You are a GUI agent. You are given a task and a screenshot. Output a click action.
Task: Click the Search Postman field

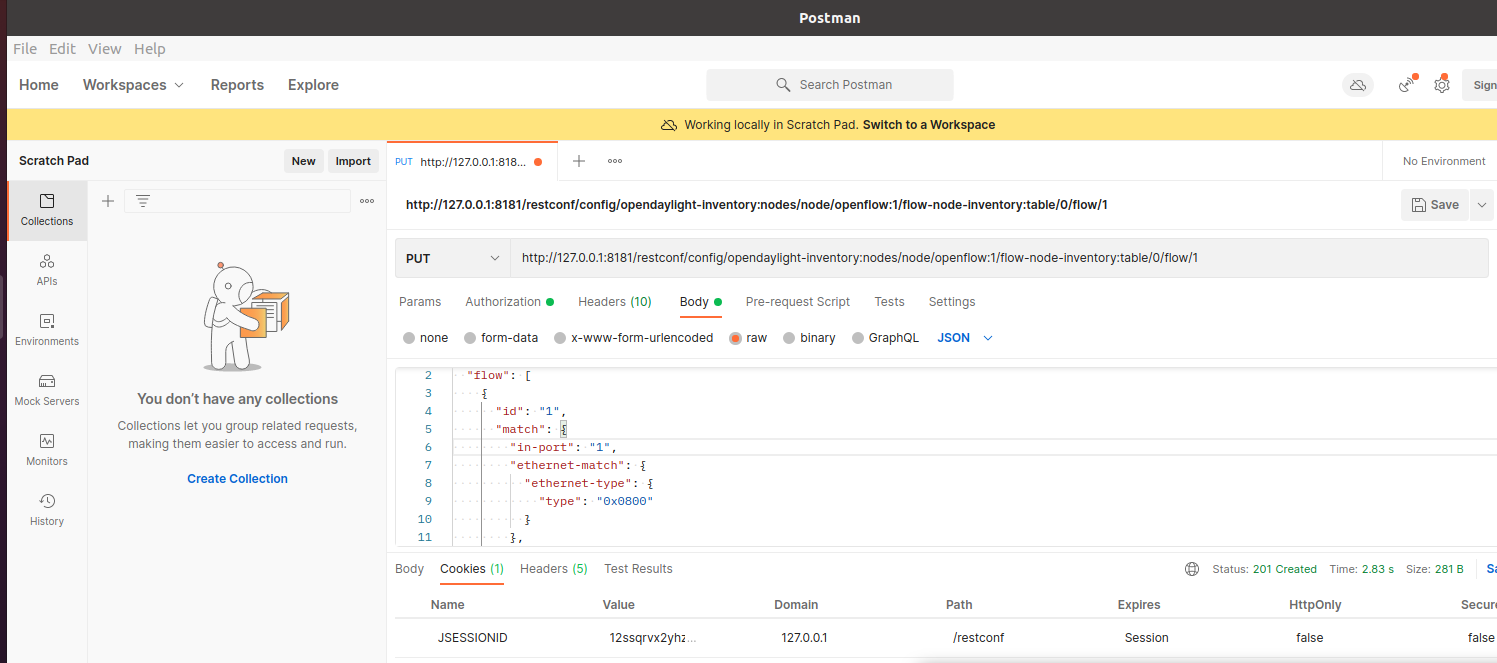(830, 85)
